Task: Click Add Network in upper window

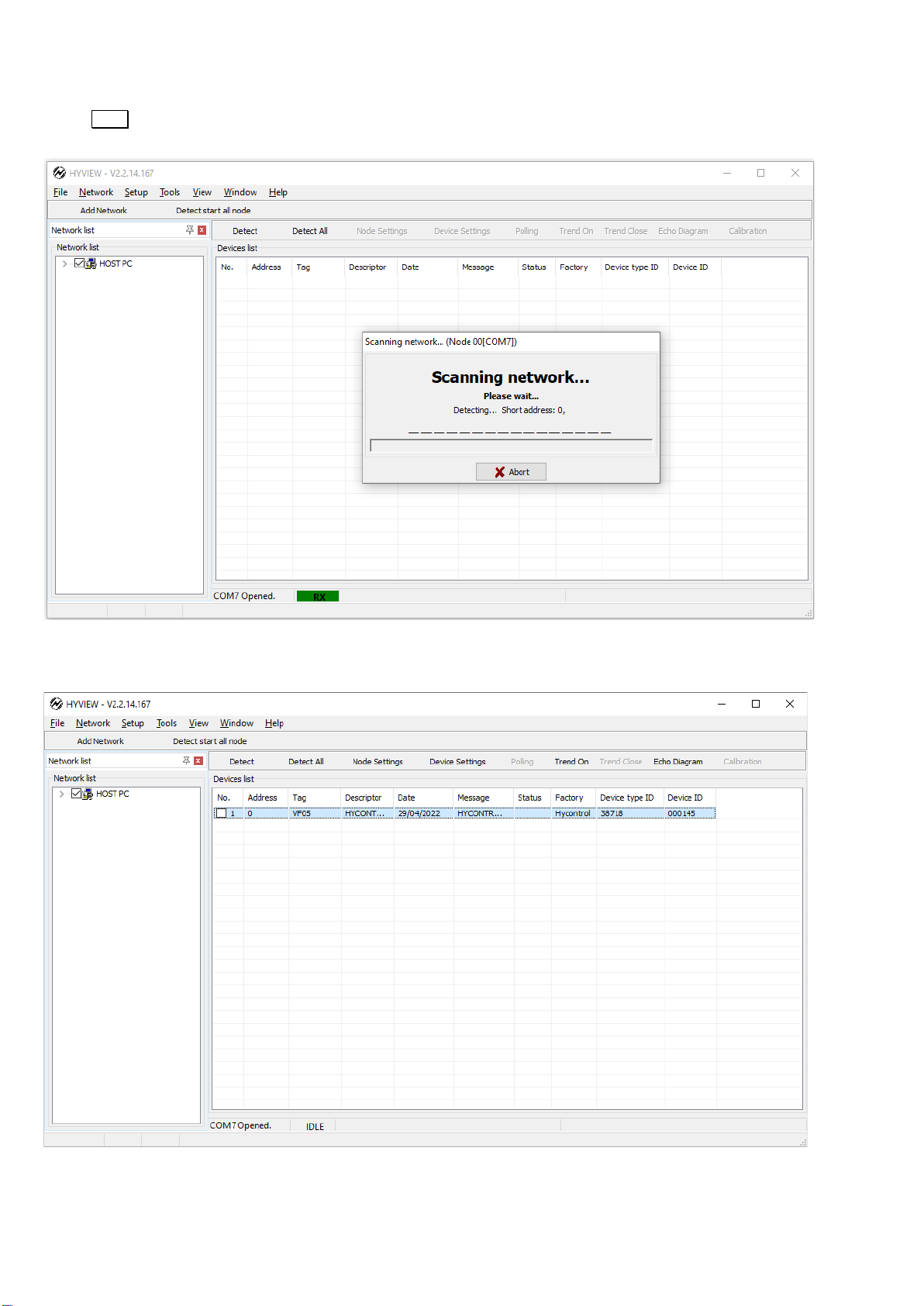Action: coord(103,211)
